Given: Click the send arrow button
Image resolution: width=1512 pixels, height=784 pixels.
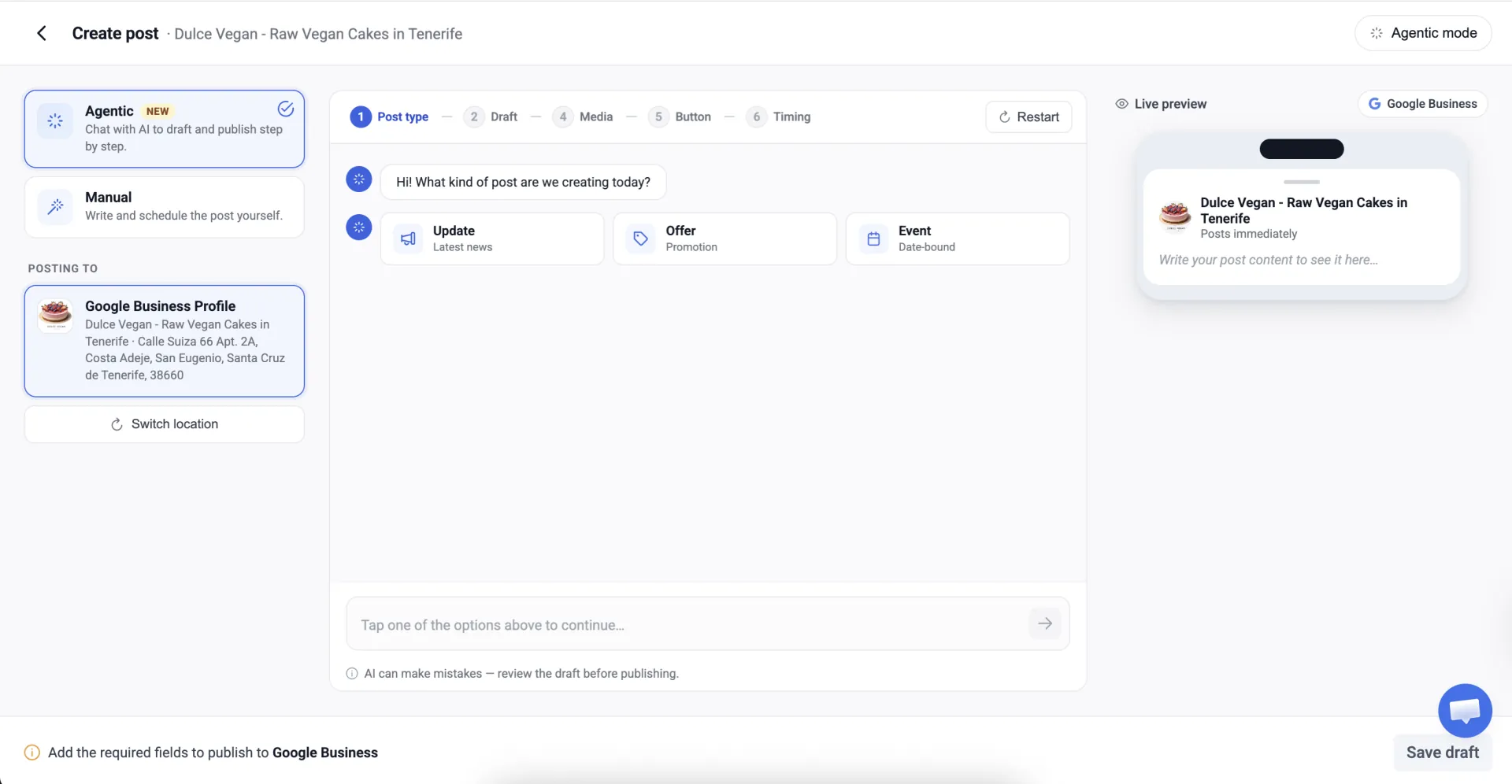Looking at the screenshot, I should [1045, 623].
